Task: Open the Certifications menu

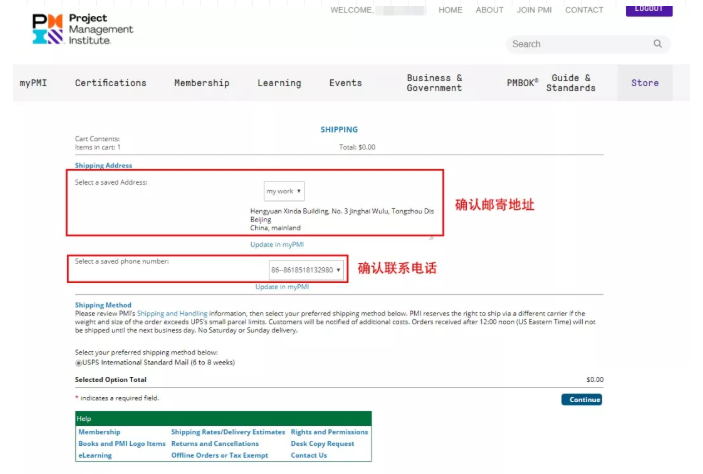Action: pos(110,83)
